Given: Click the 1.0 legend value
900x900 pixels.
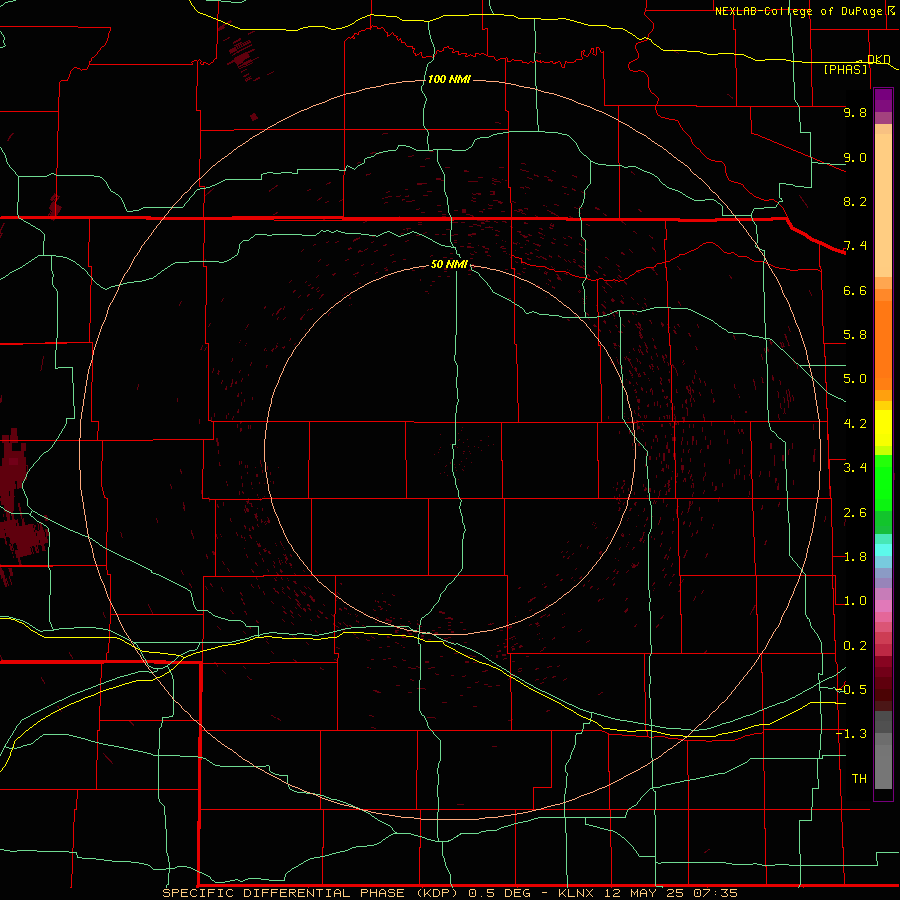Looking at the screenshot, I should point(855,601).
